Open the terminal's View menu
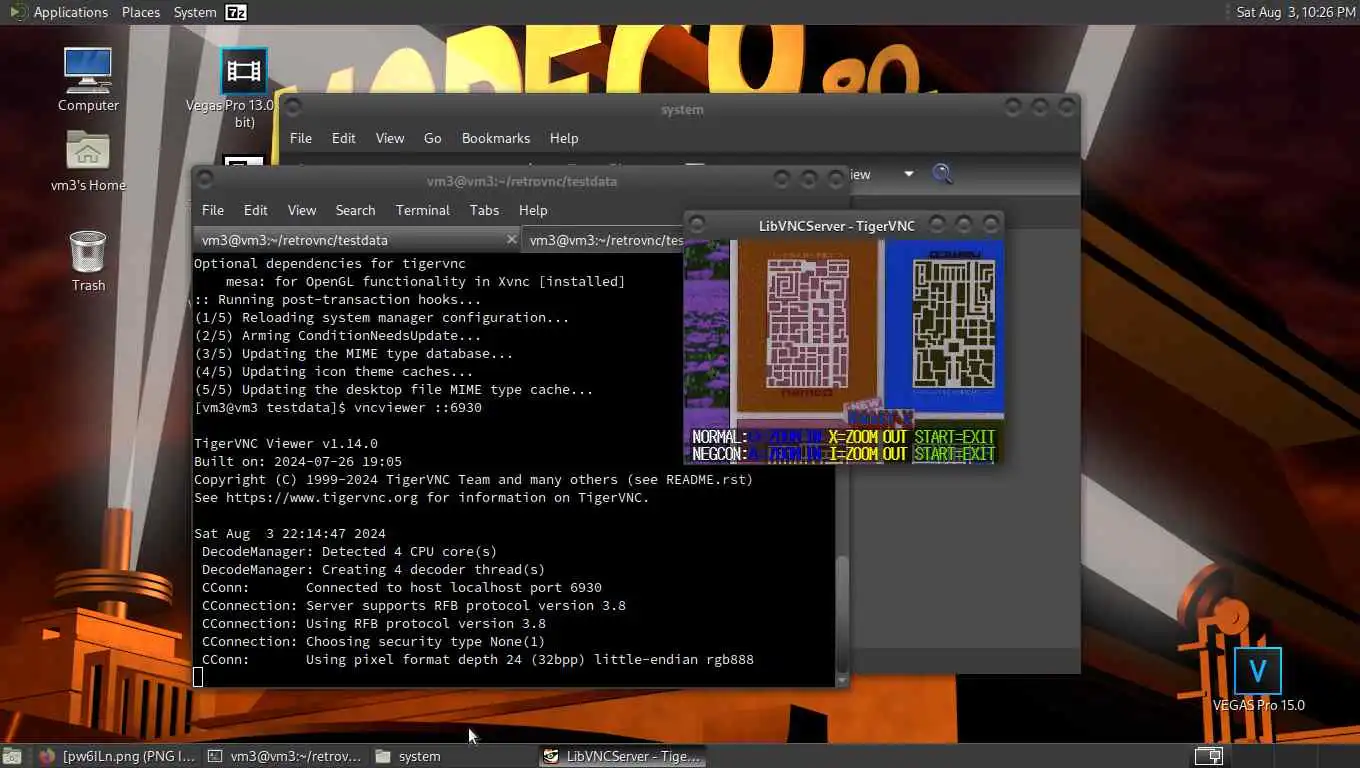This screenshot has height=768, width=1360. point(302,210)
